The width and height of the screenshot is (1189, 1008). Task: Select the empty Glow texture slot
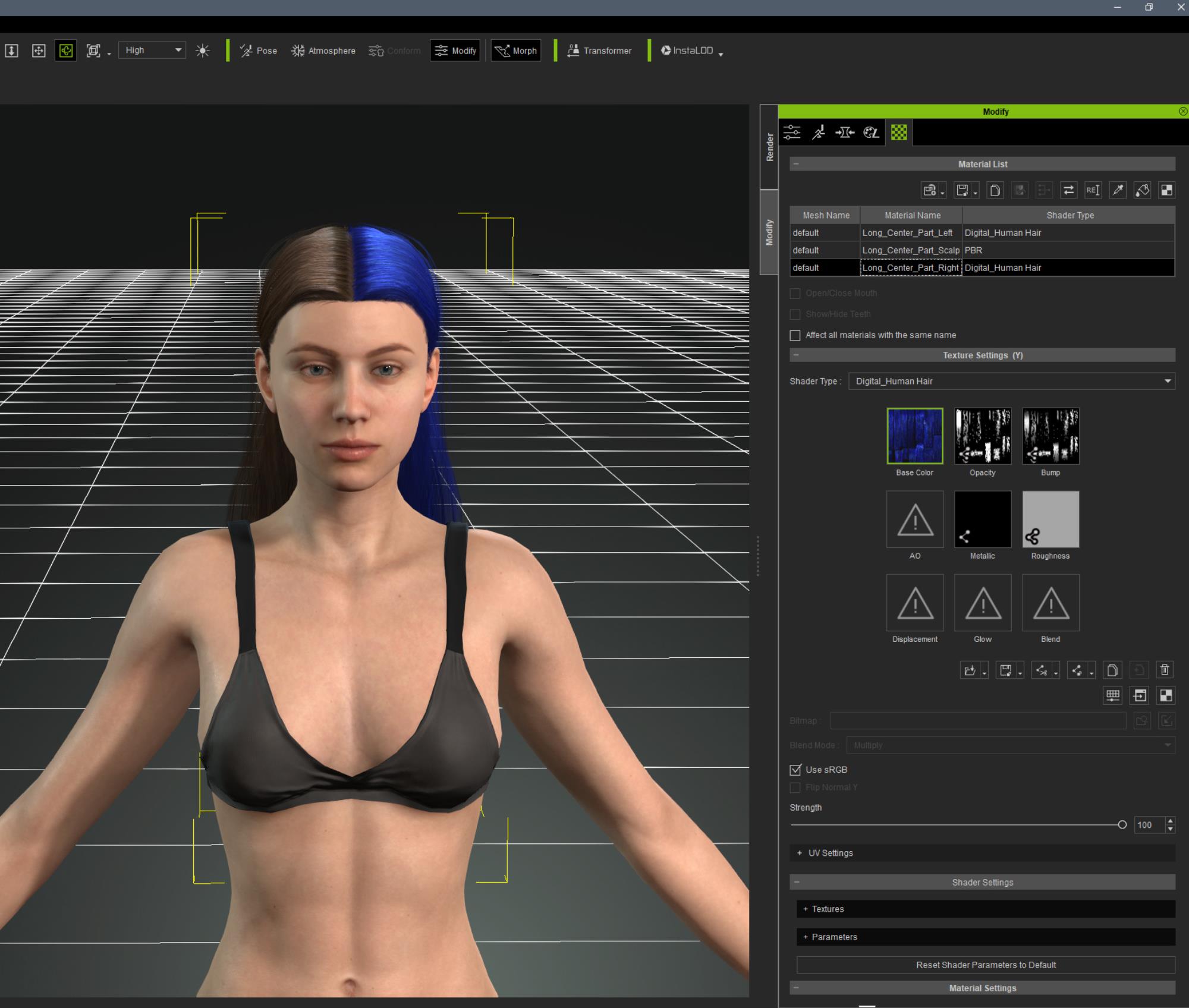(982, 602)
